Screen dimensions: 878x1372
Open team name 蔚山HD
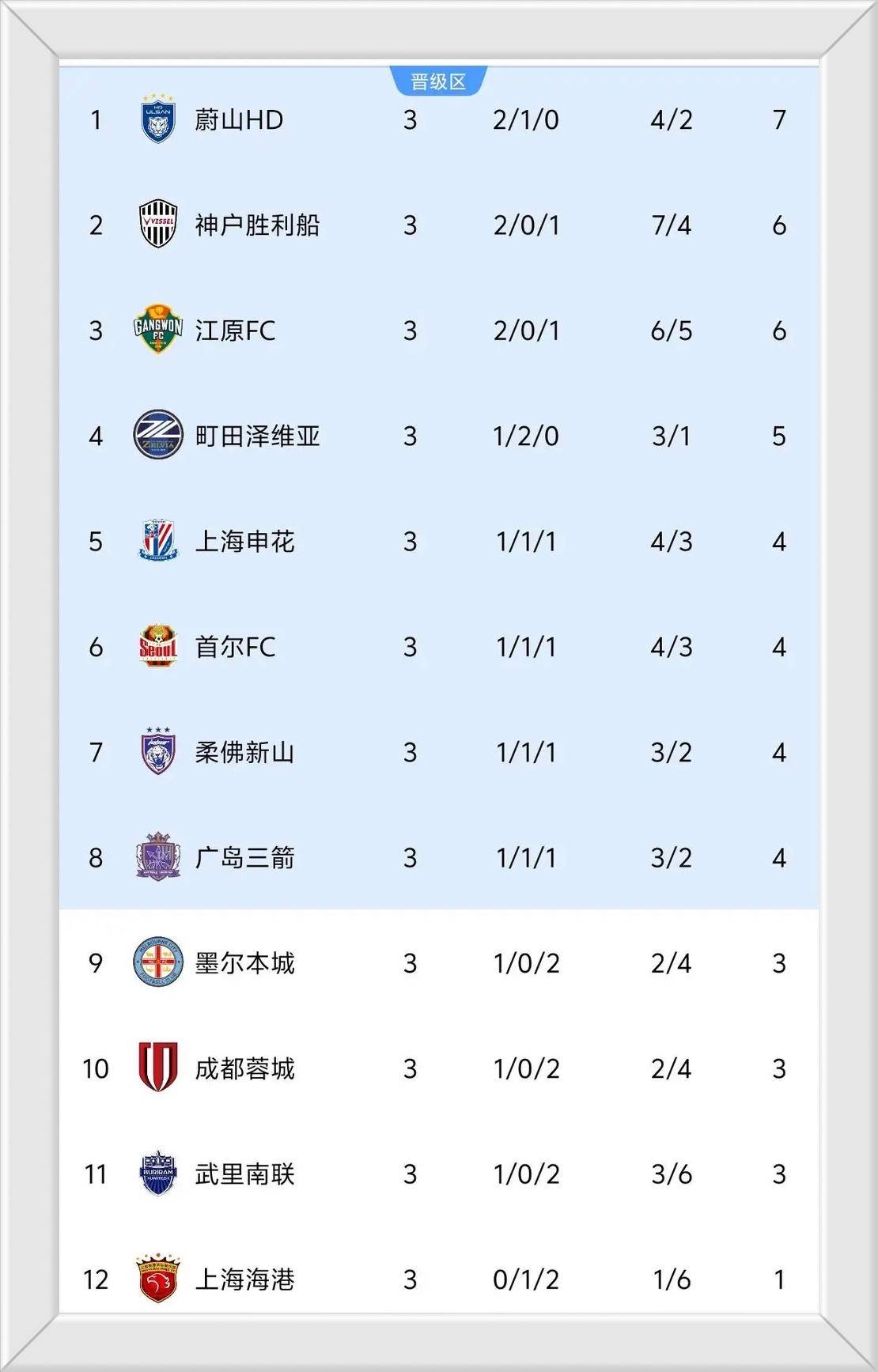coord(239,119)
